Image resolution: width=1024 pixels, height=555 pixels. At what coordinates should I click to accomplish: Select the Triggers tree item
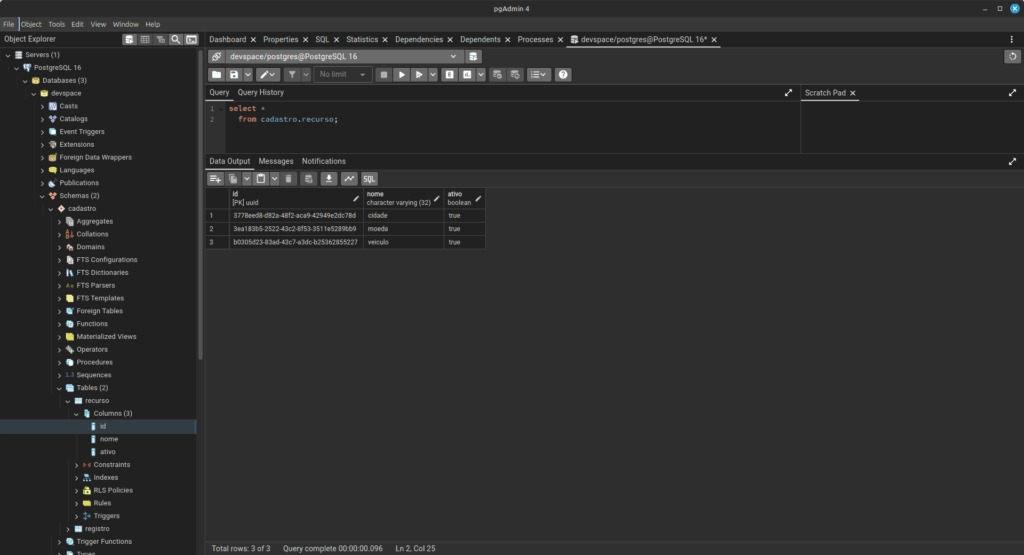pos(106,516)
